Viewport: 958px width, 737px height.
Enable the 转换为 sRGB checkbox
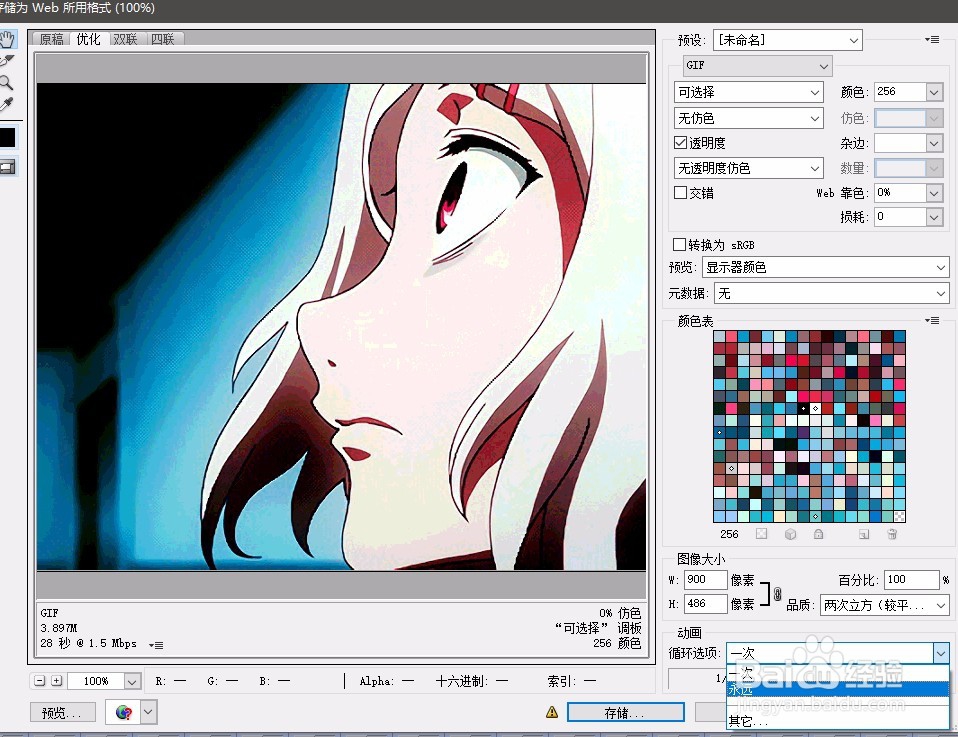(x=679, y=244)
